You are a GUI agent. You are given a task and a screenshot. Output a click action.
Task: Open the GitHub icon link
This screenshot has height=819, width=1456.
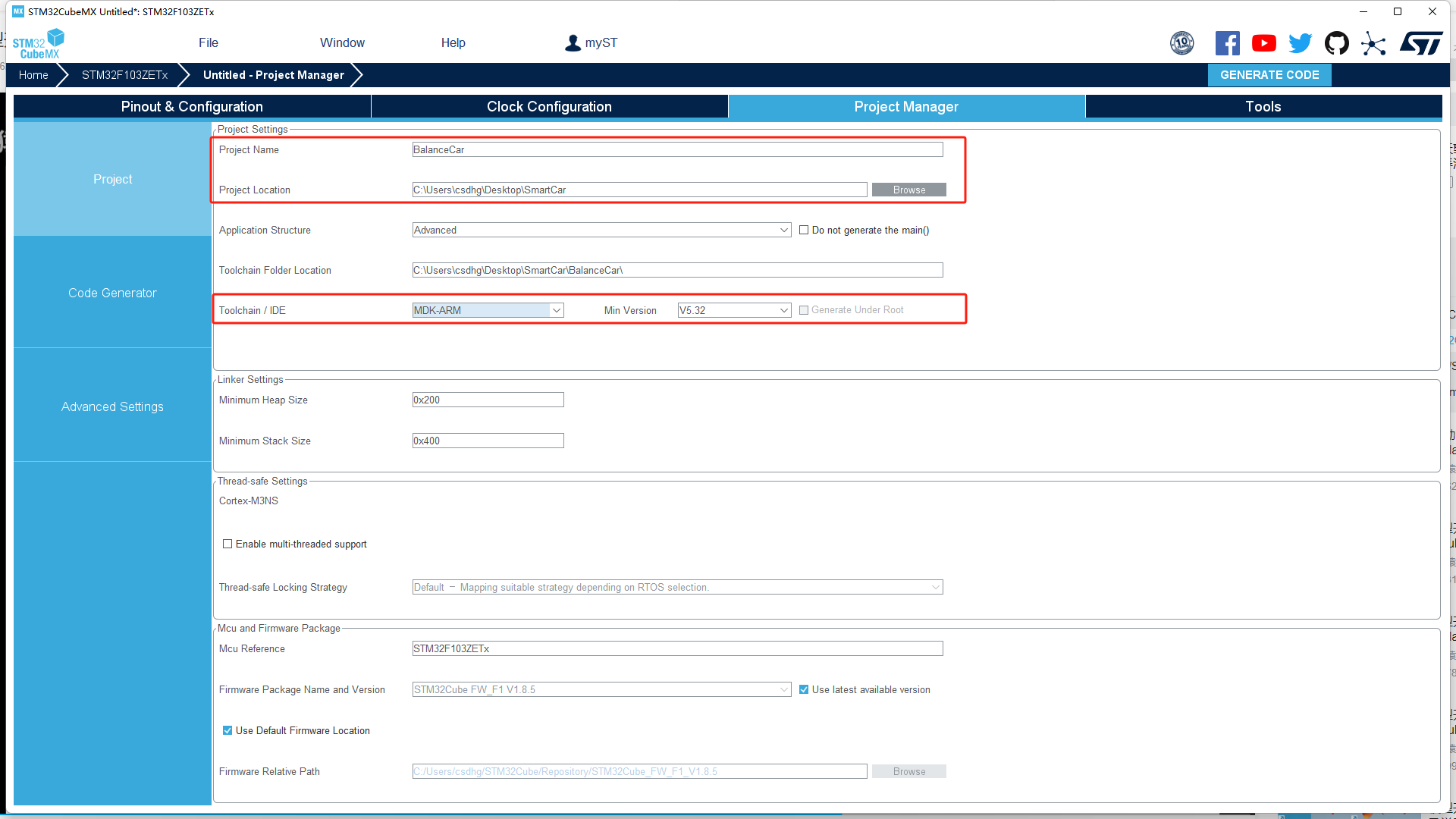(x=1336, y=43)
